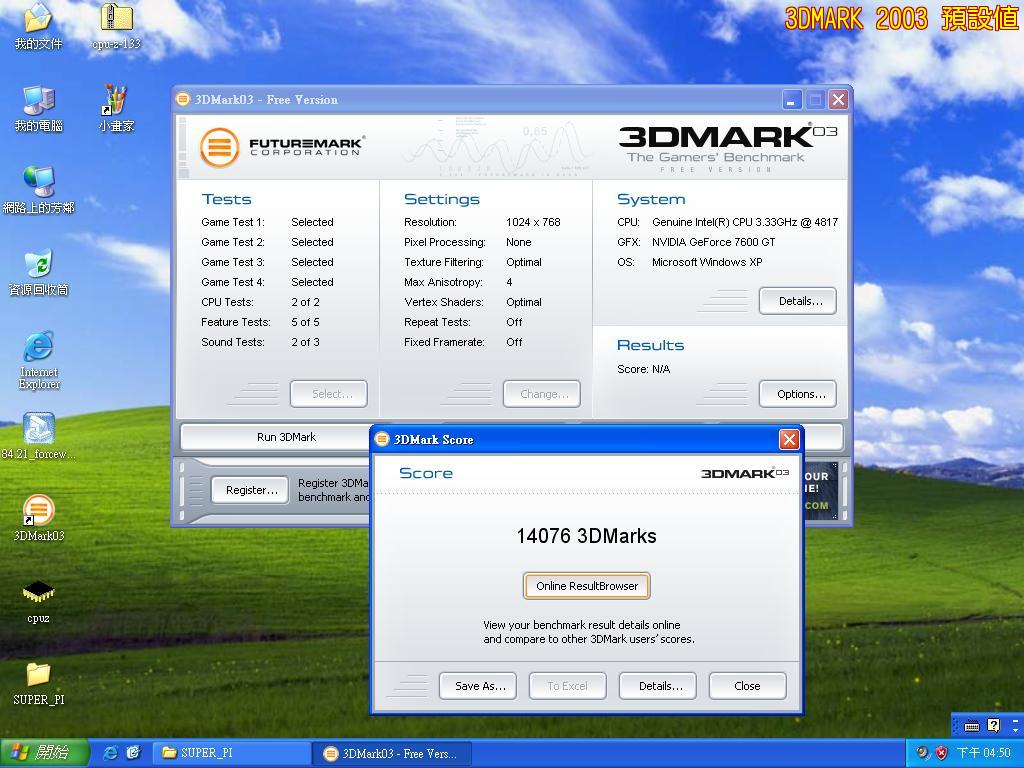This screenshot has width=1024, height=768.
Task: Open the SUPER_PI desktop folder
Action: (38, 675)
